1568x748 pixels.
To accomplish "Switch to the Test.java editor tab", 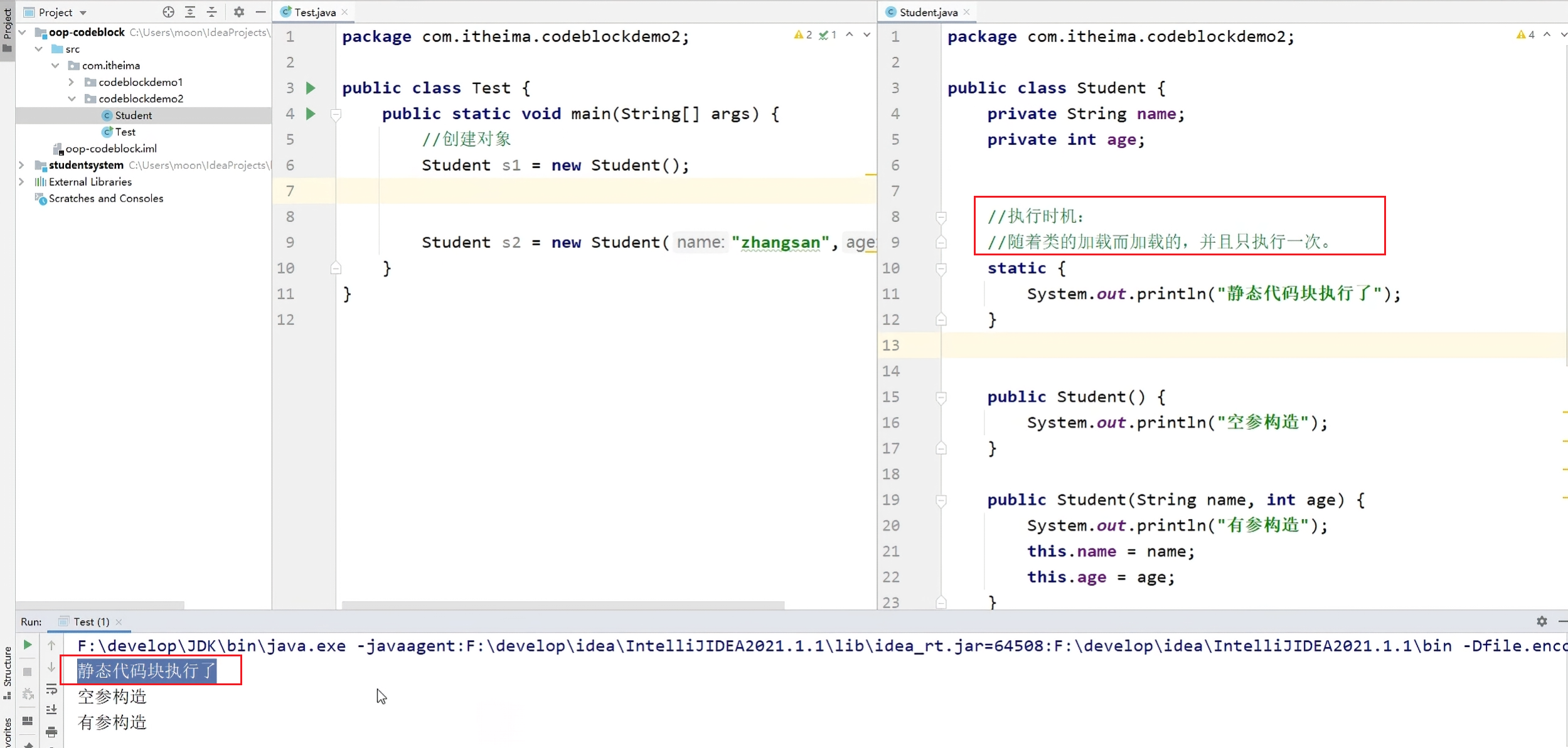I will tap(314, 12).
